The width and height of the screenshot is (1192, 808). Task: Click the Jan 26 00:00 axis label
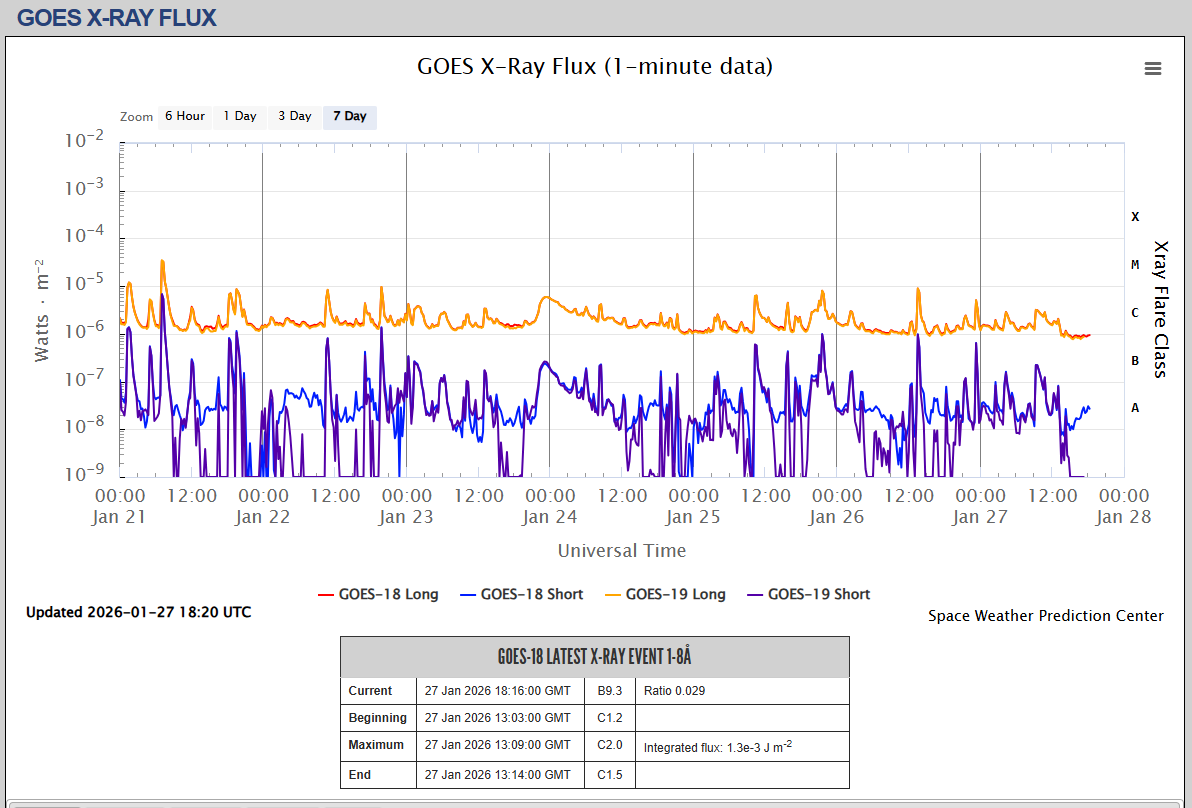(x=836, y=505)
